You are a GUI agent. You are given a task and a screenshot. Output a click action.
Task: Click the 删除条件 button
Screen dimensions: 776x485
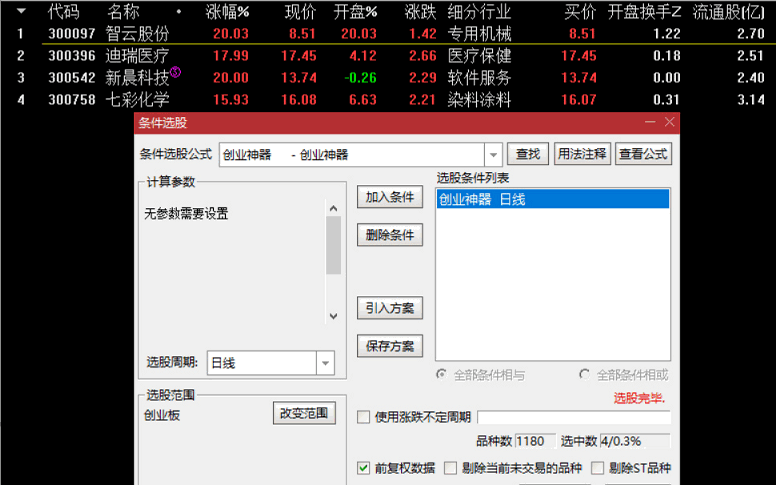390,235
